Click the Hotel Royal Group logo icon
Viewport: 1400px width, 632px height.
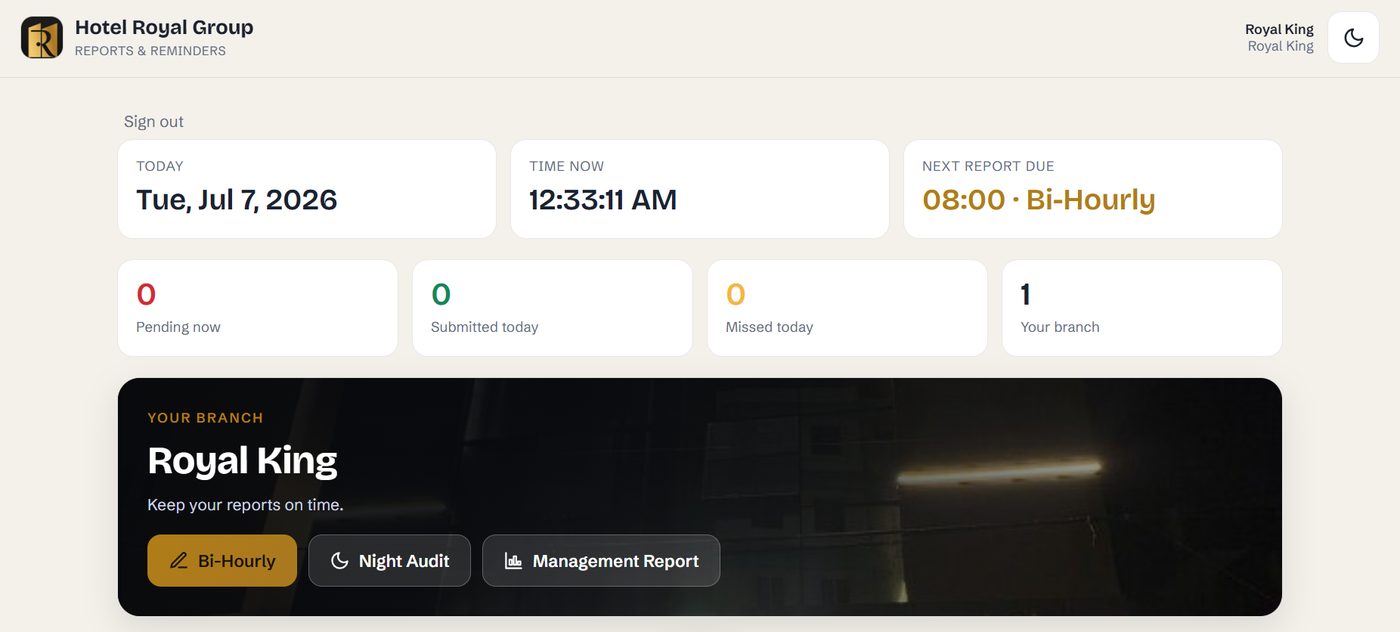point(42,38)
